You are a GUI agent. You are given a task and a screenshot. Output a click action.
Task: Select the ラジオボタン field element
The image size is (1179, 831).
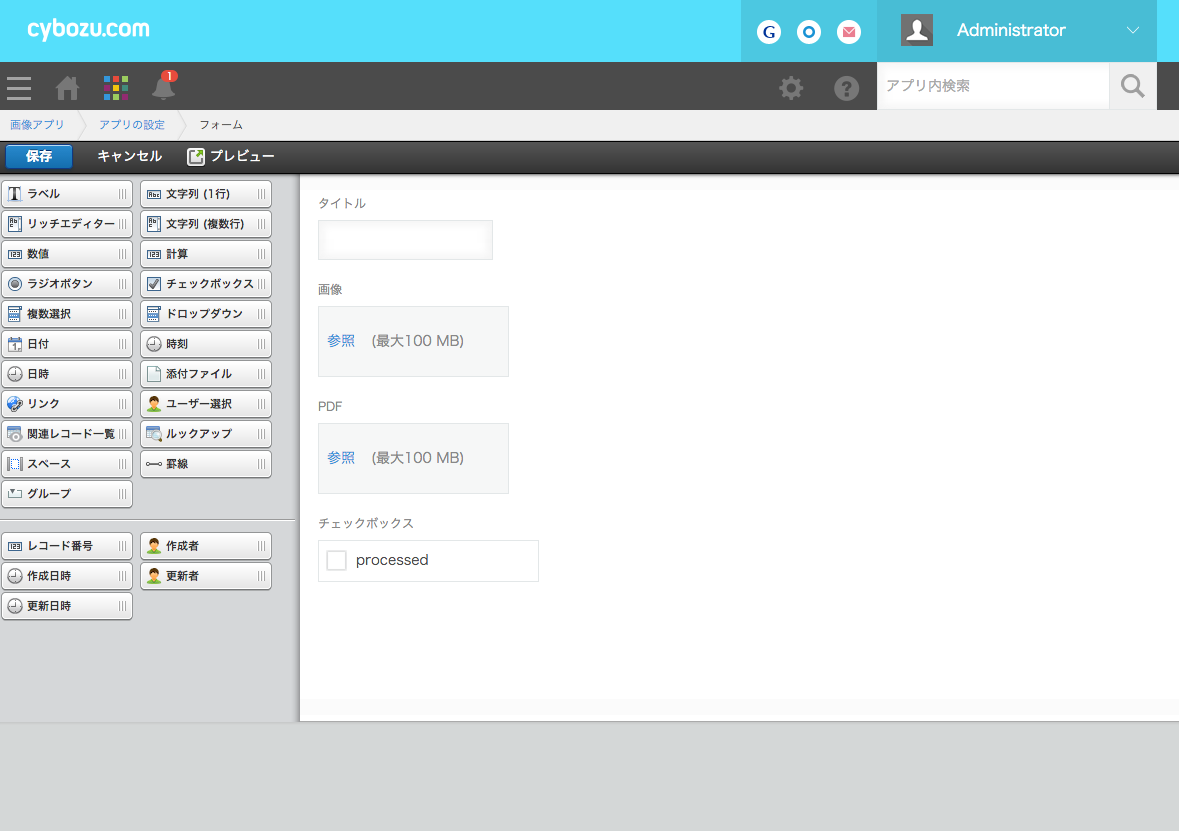click(67, 284)
